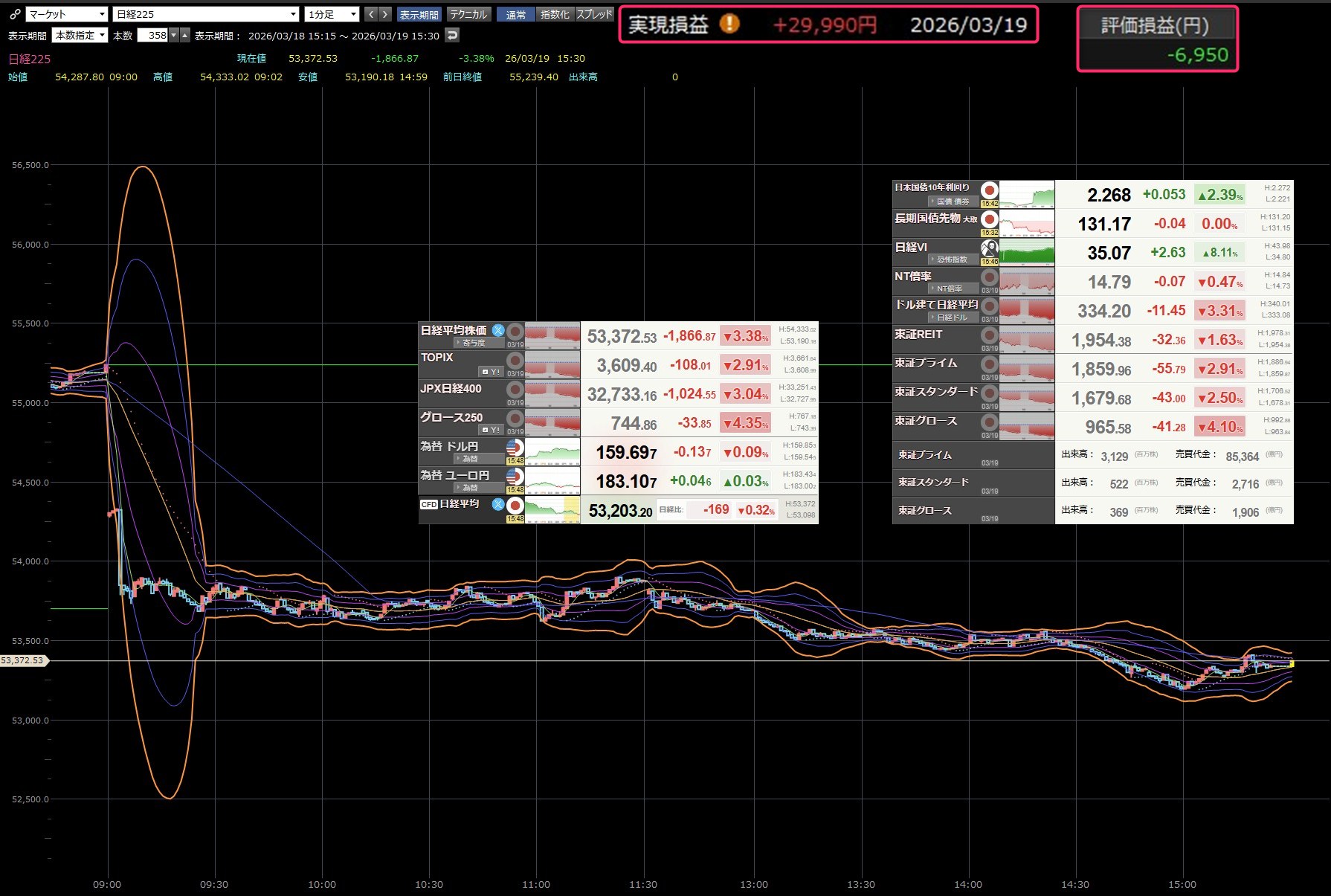1331x896 pixels.
Task: Open the 日経225 symbol dropdown
Action: (205, 14)
